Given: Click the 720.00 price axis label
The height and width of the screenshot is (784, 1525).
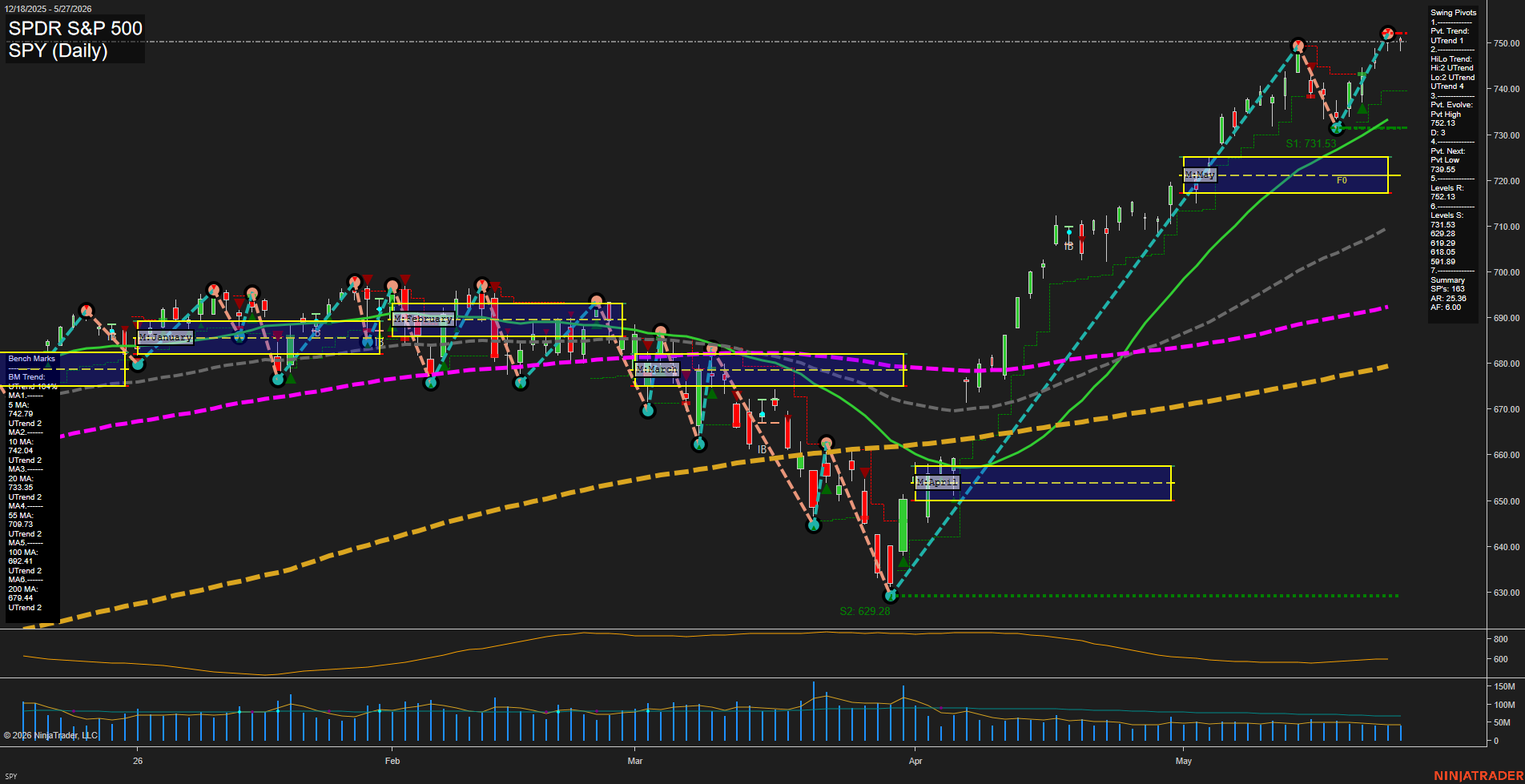Looking at the screenshot, I should pos(1506,181).
